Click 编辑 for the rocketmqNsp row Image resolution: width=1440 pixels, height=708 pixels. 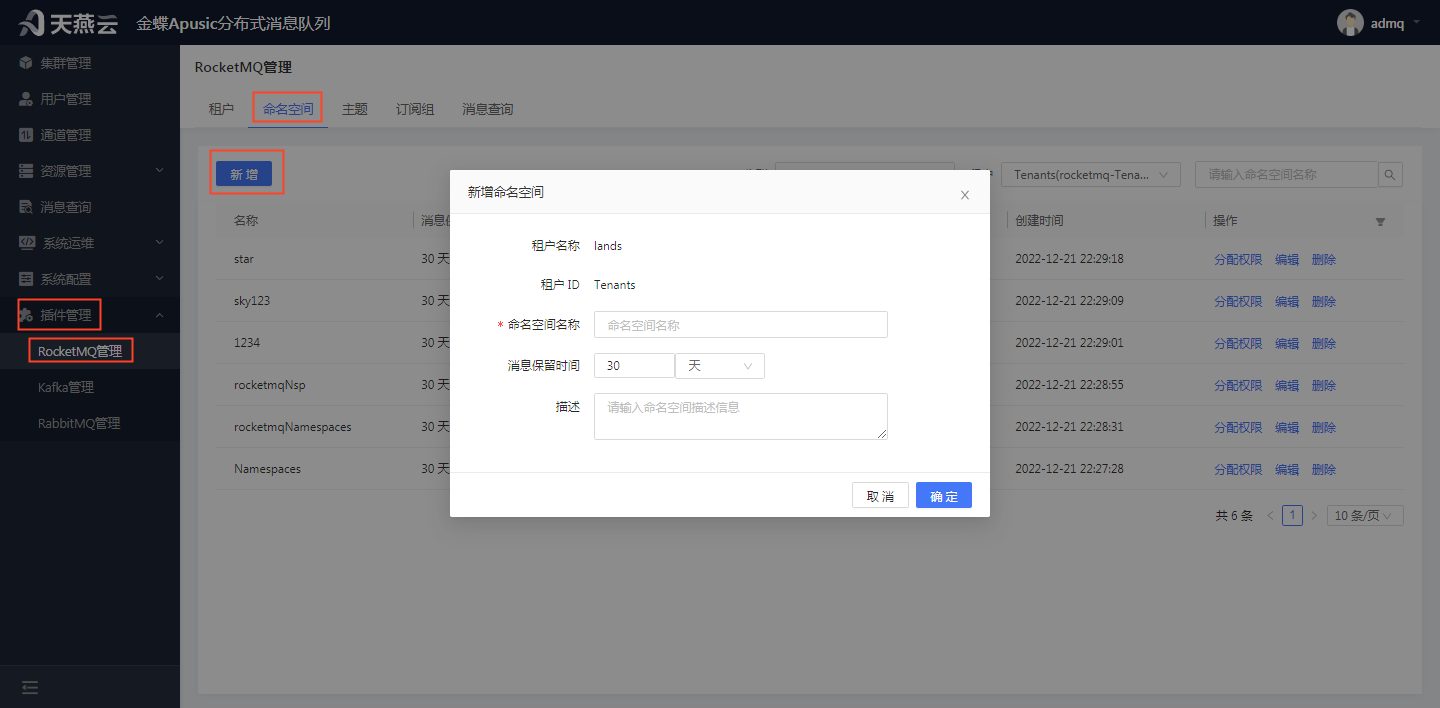[1287, 385]
